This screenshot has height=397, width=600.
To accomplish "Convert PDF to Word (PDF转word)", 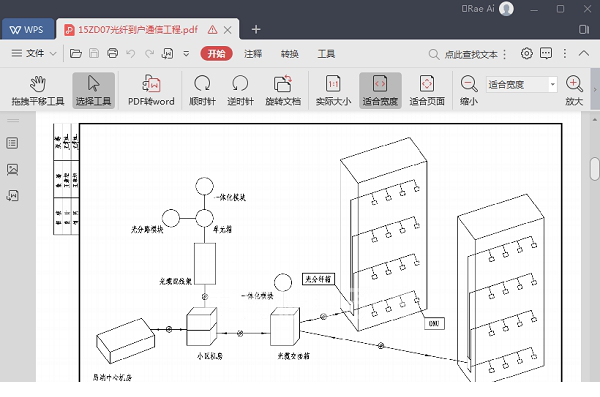I will coord(151,90).
